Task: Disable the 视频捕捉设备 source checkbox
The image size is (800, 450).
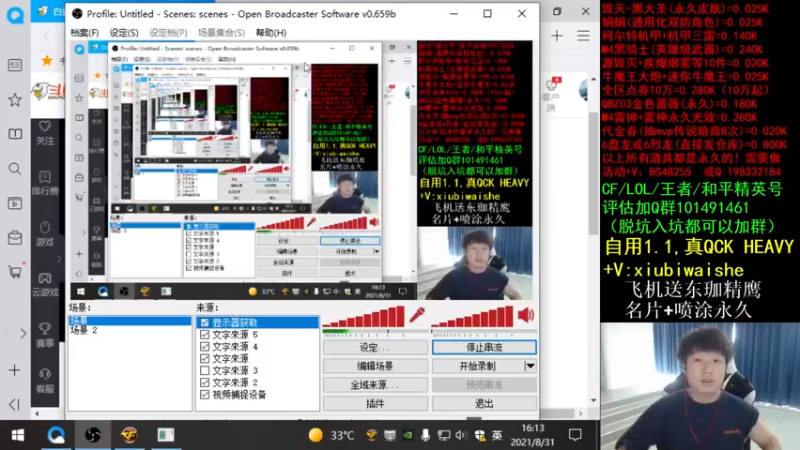Action: pos(205,394)
